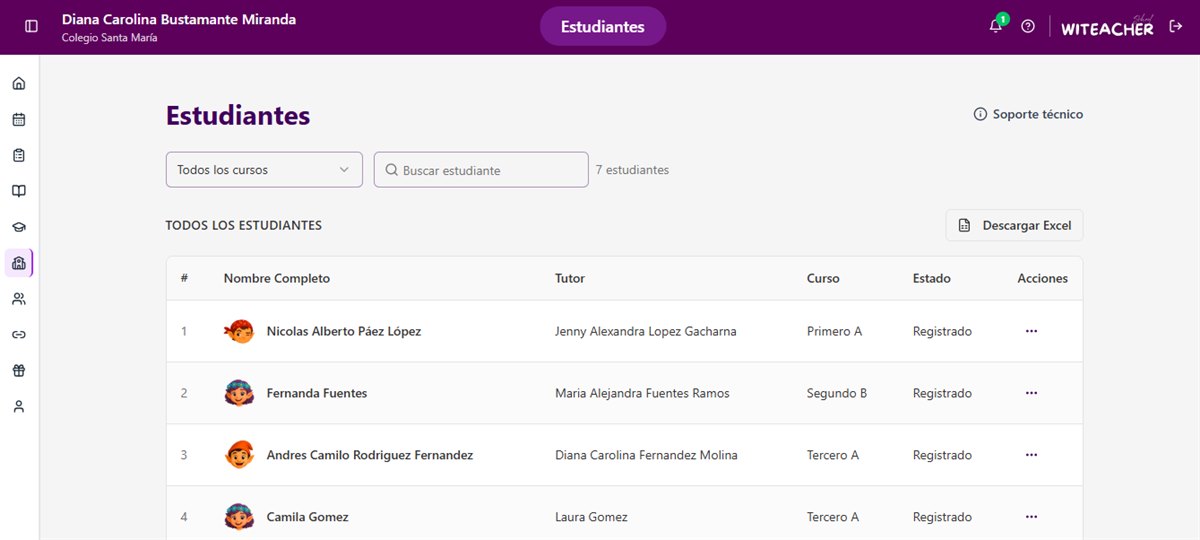This screenshot has width=1200, height=540.
Task: Click Nicolas Alberto Páez López's avatar
Action: pyautogui.click(x=239, y=331)
